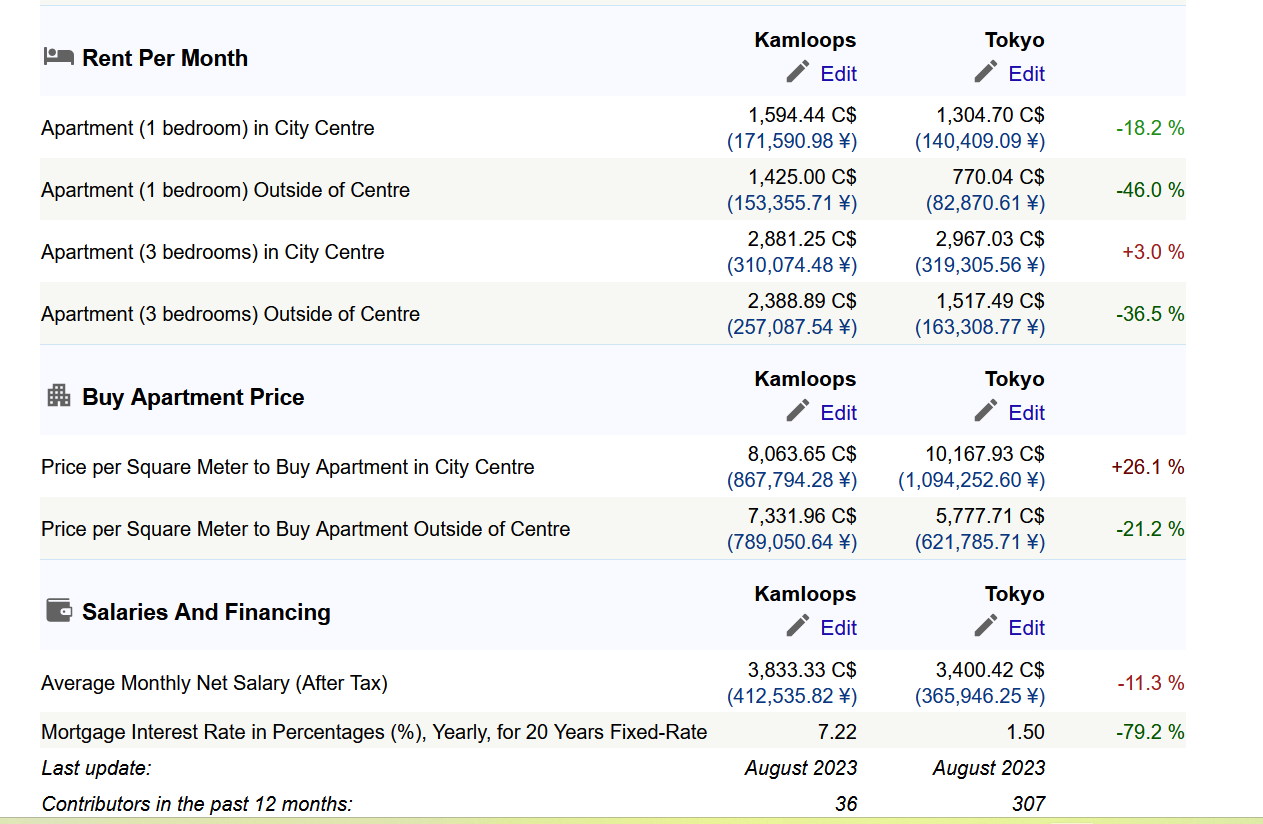Click 'Apartment (3 bedrooms) Outside of Centre' label

(x=231, y=314)
